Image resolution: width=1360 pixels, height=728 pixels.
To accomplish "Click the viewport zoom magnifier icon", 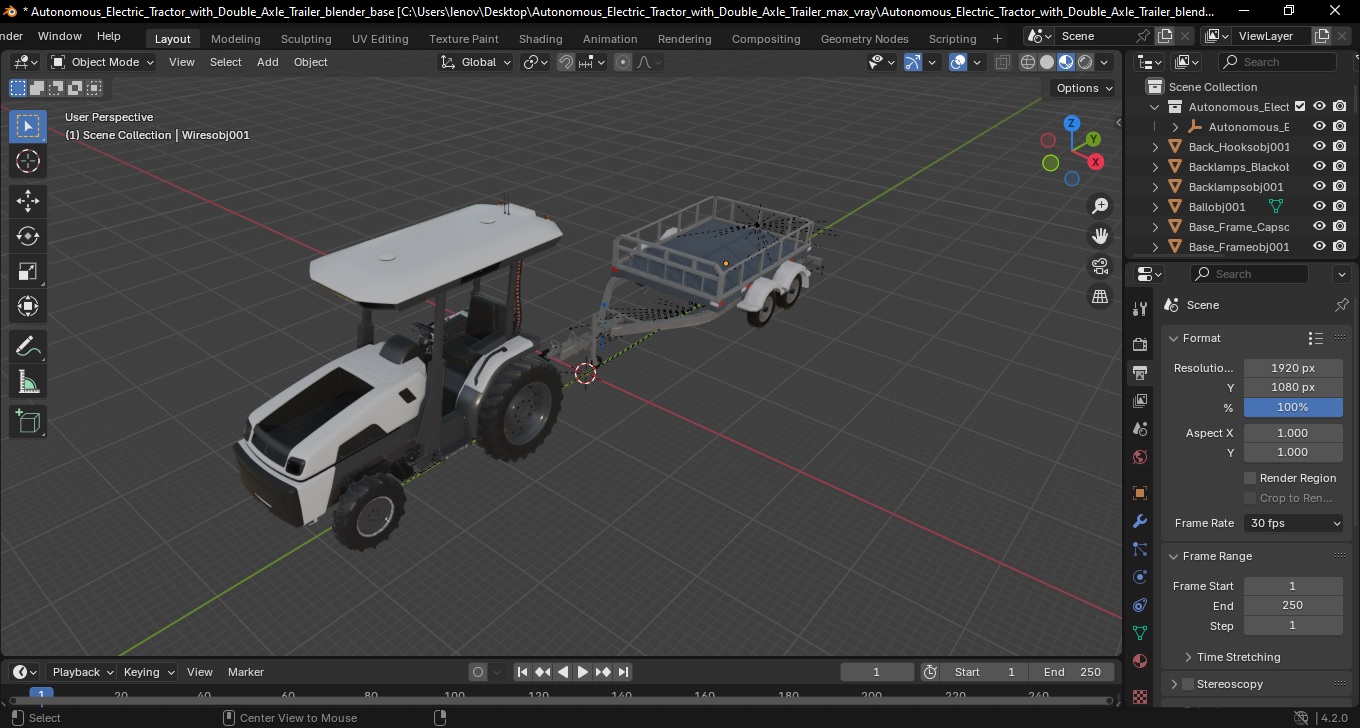I will pyautogui.click(x=1100, y=206).
